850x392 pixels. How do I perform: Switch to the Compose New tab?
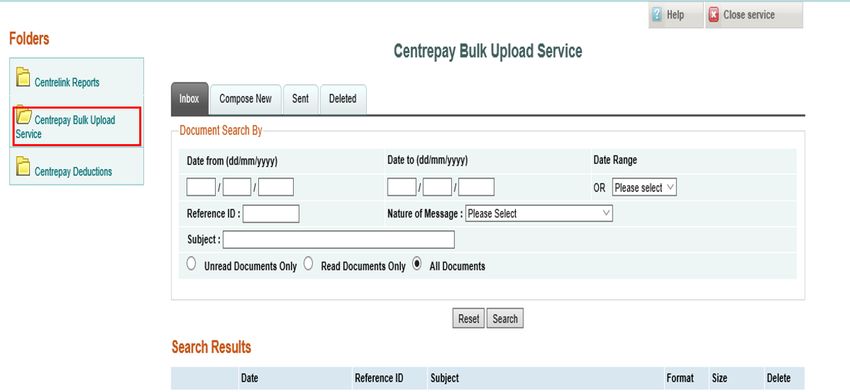click(246, 99)
